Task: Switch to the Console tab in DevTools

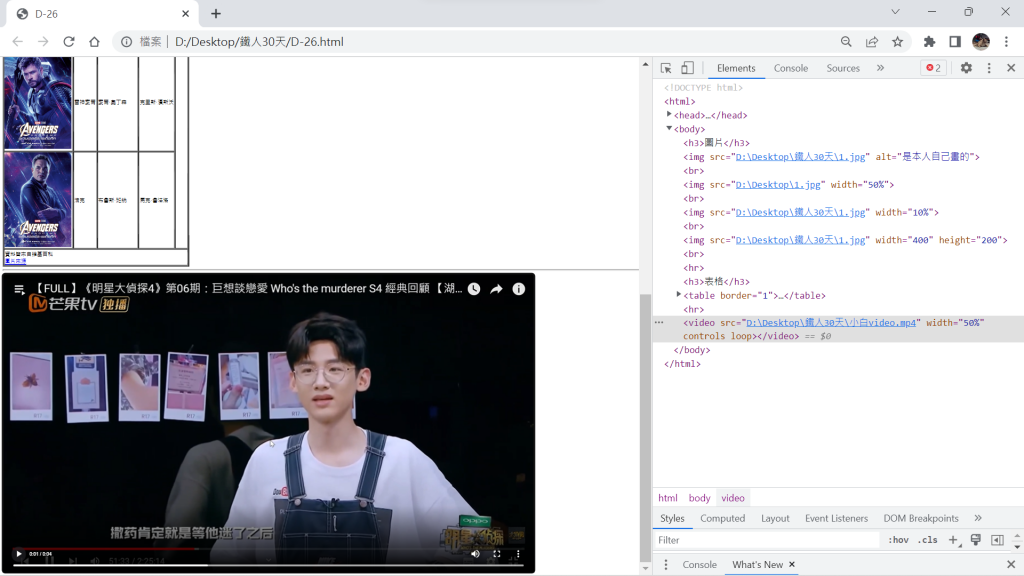Action: pos(791,68)
